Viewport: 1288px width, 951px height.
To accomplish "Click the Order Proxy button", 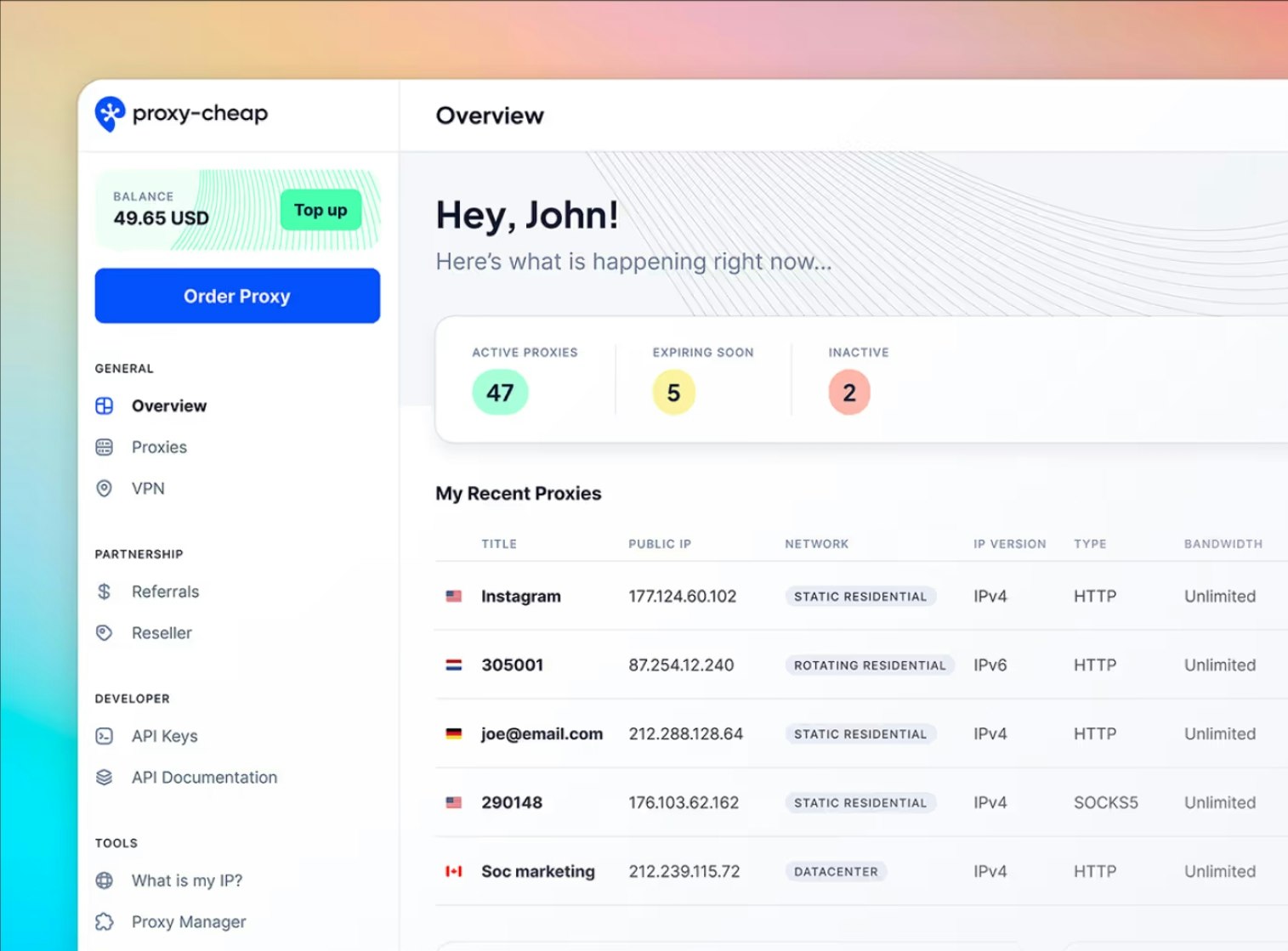I will click(237, 296).
